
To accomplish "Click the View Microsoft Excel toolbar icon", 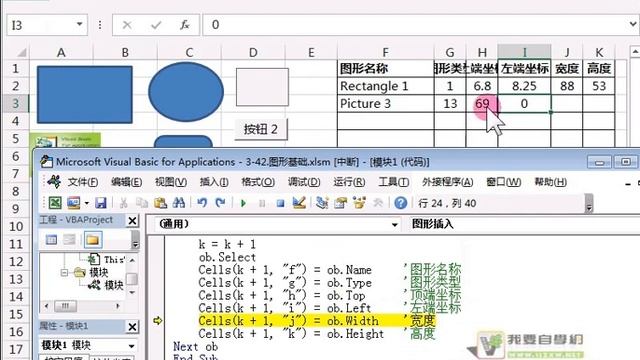I will (x=55, y=202).
